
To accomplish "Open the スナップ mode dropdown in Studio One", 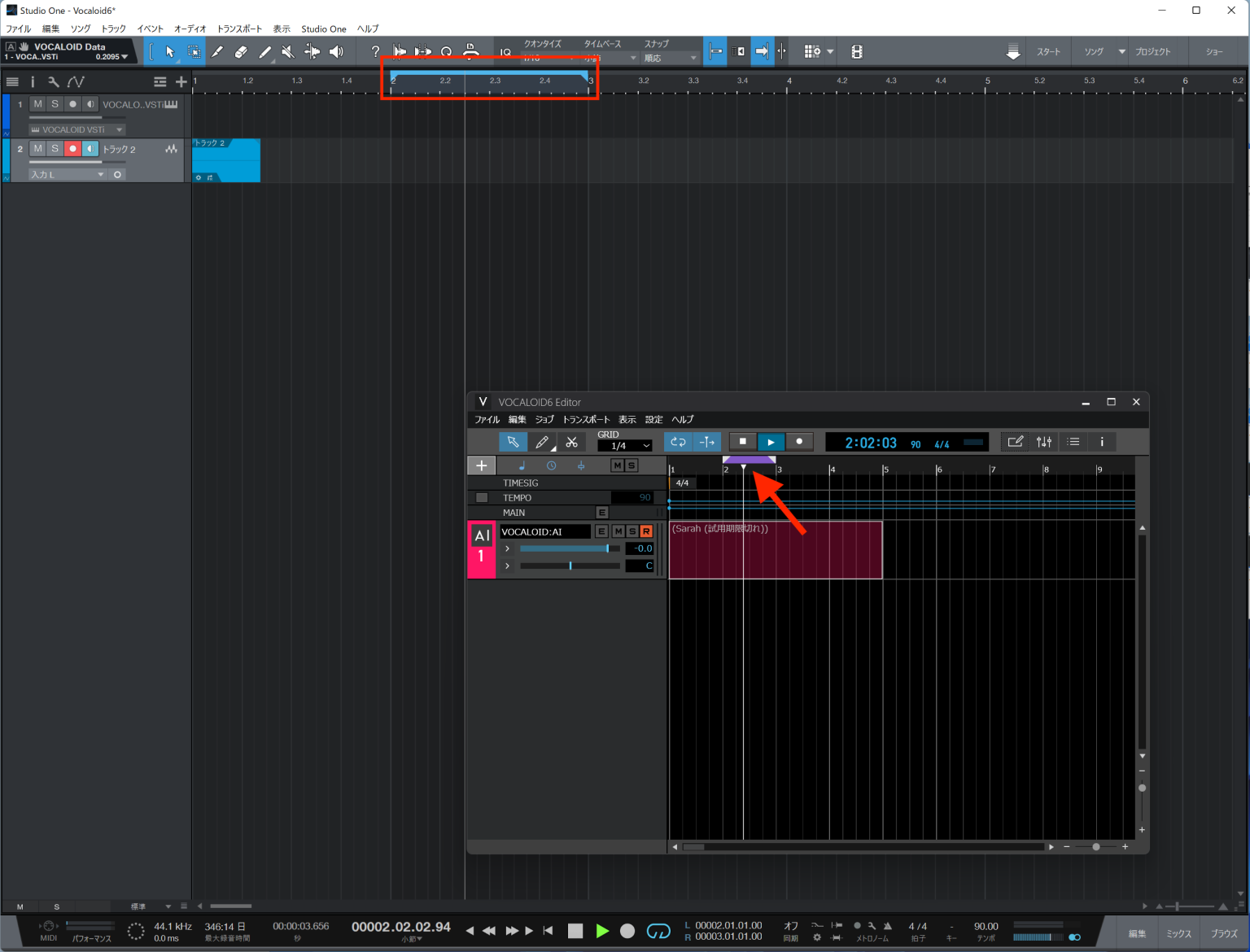I will pyautogui.click(x=670, y=57).
